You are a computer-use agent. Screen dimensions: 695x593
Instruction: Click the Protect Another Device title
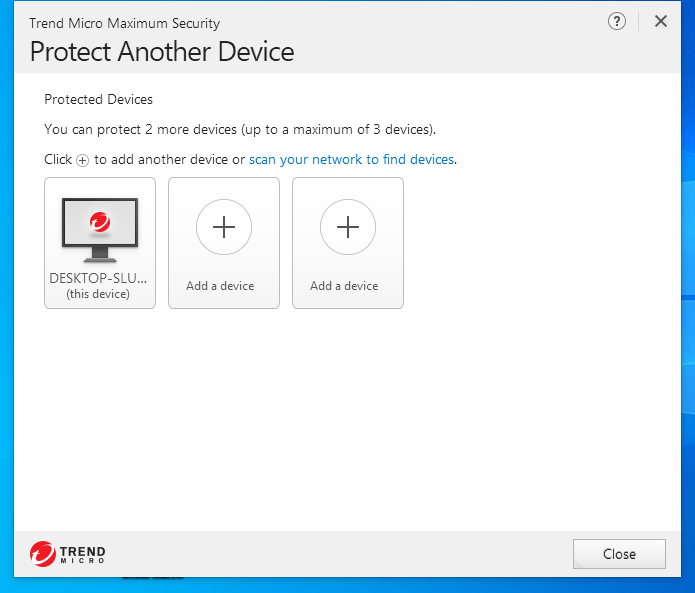pos(162,52)
